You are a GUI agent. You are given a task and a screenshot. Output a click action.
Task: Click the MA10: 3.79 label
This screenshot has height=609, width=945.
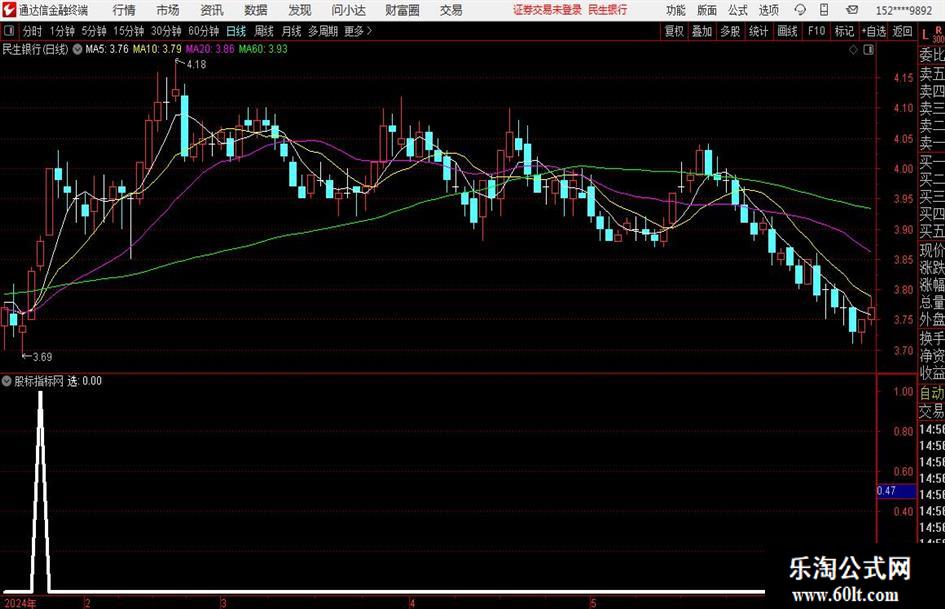157,49
